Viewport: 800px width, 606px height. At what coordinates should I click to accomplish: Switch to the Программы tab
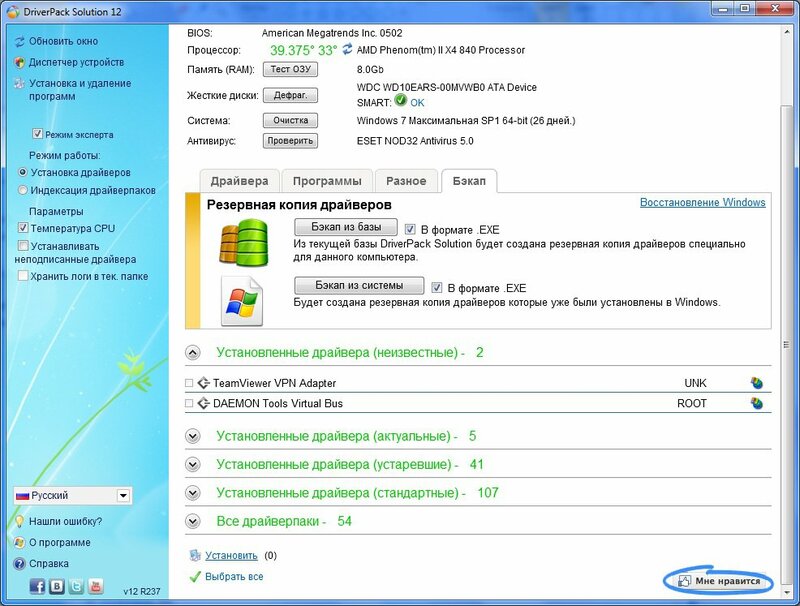(x=327, y=181)
